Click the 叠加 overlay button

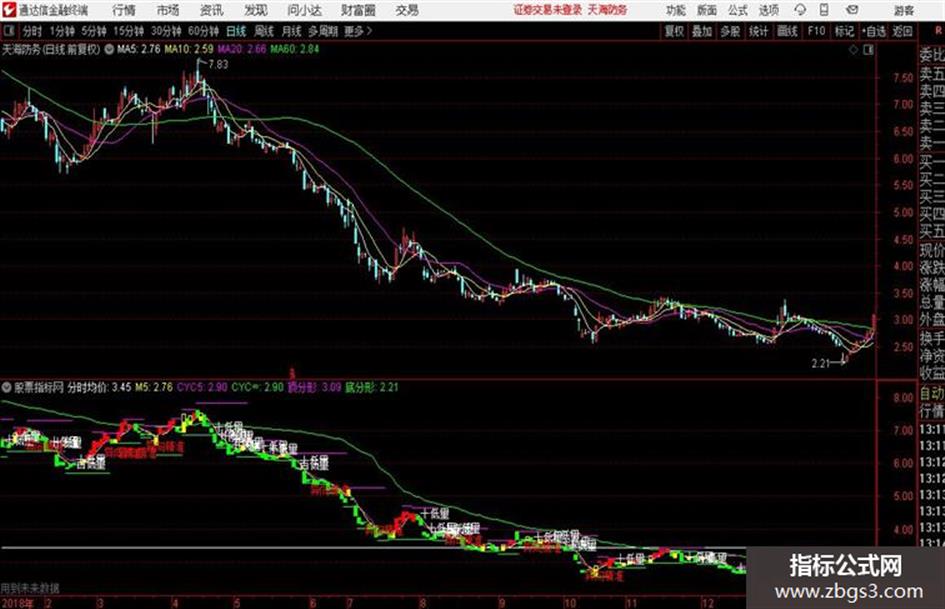[702, 31]
